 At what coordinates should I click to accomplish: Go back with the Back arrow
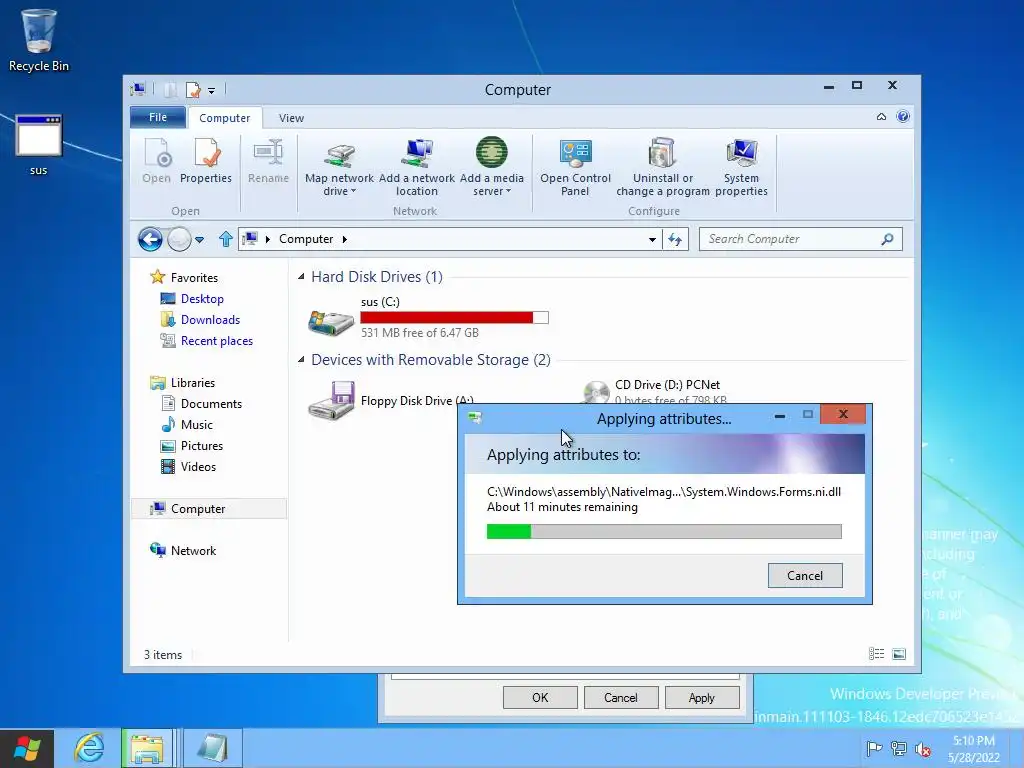[150, 239]
